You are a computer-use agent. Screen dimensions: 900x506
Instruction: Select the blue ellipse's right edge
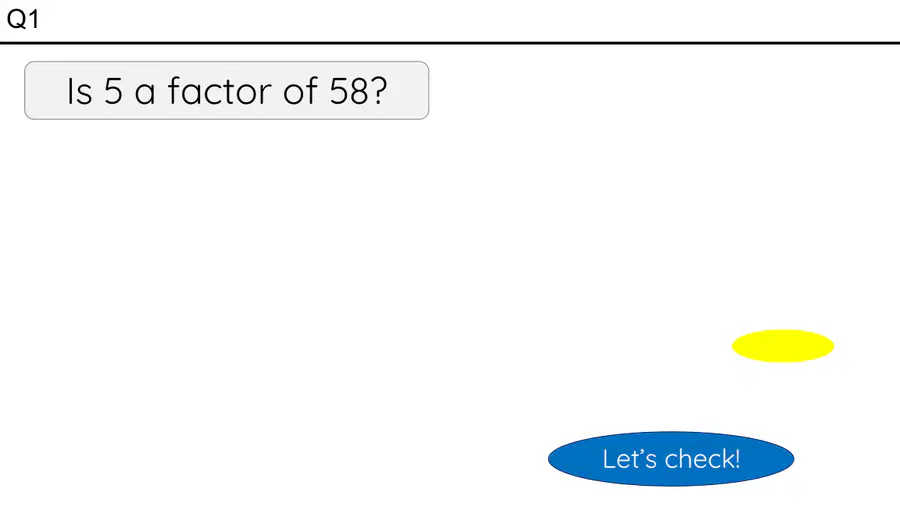[793, 459]
